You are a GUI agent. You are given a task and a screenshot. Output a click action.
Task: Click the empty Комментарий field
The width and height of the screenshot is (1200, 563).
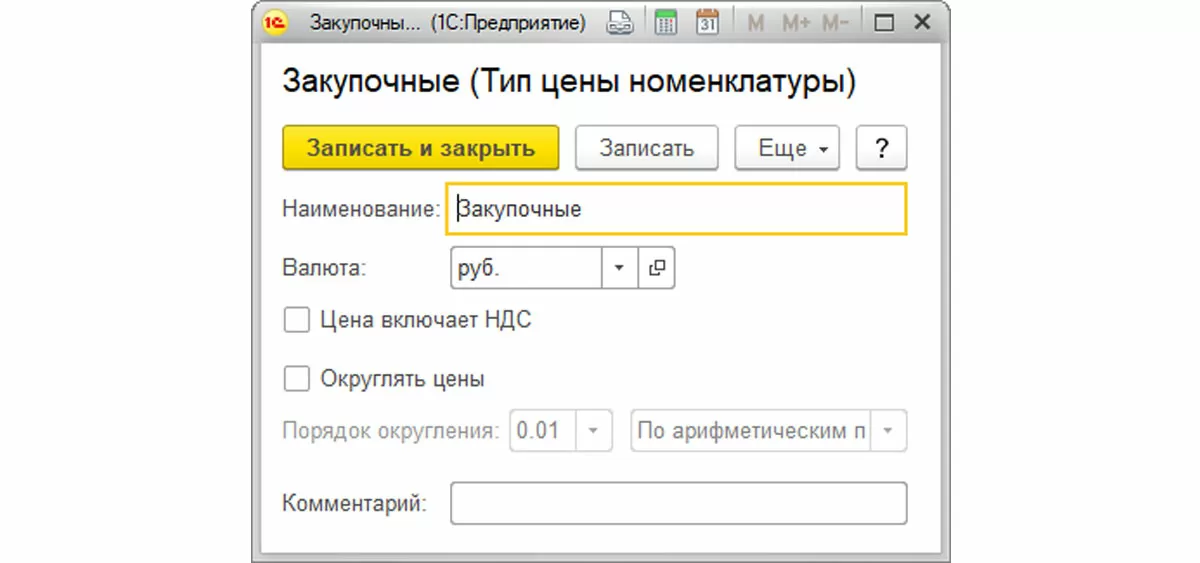pos(678,503)
